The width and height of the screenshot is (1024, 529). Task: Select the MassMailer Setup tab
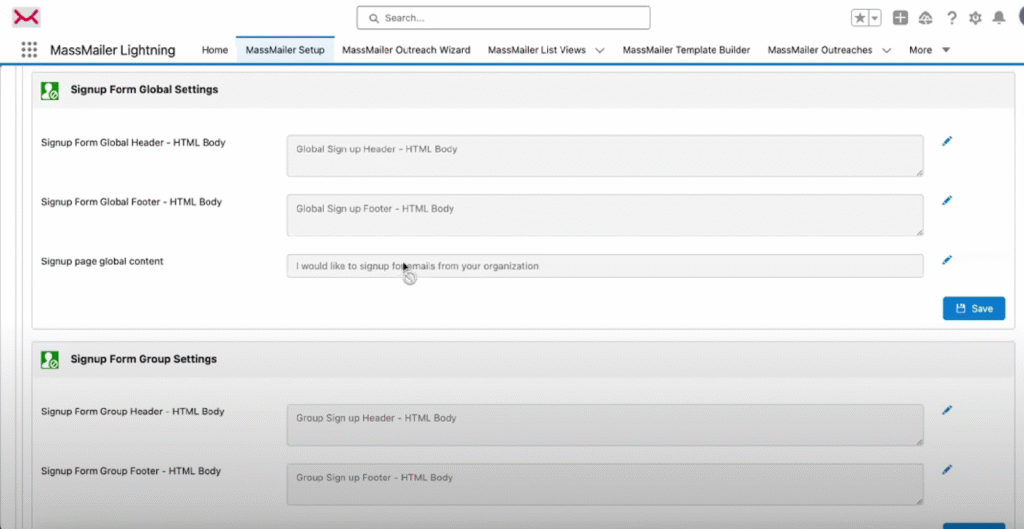click(x=285, y=50)
